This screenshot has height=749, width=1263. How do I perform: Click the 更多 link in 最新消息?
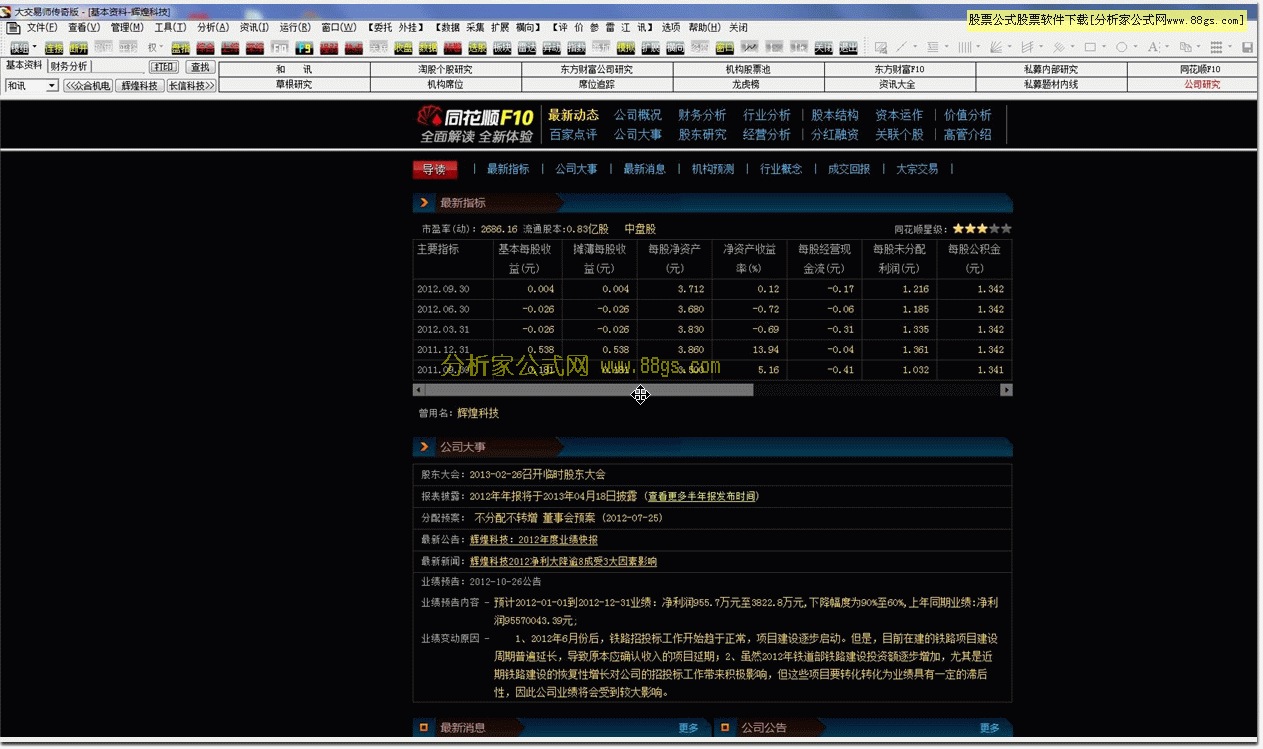[x=689, y=728]
